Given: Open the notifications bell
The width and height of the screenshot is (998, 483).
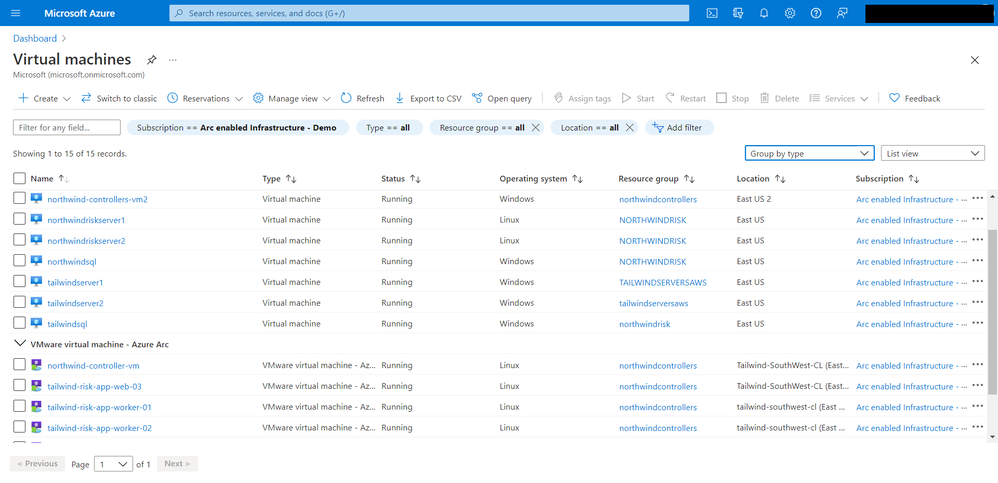Looking at the screenshot, I should [764, 13].
